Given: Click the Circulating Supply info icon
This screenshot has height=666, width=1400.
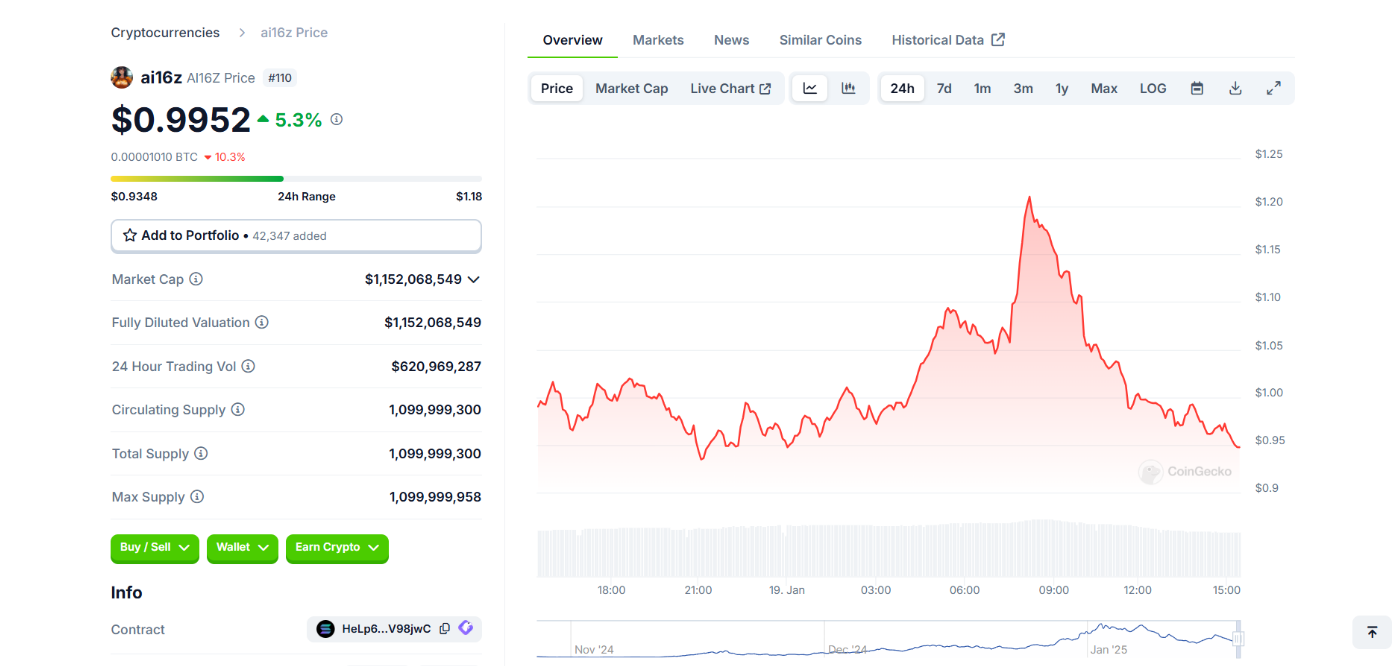Looking at the screenshot, I should tap(238, 410).
